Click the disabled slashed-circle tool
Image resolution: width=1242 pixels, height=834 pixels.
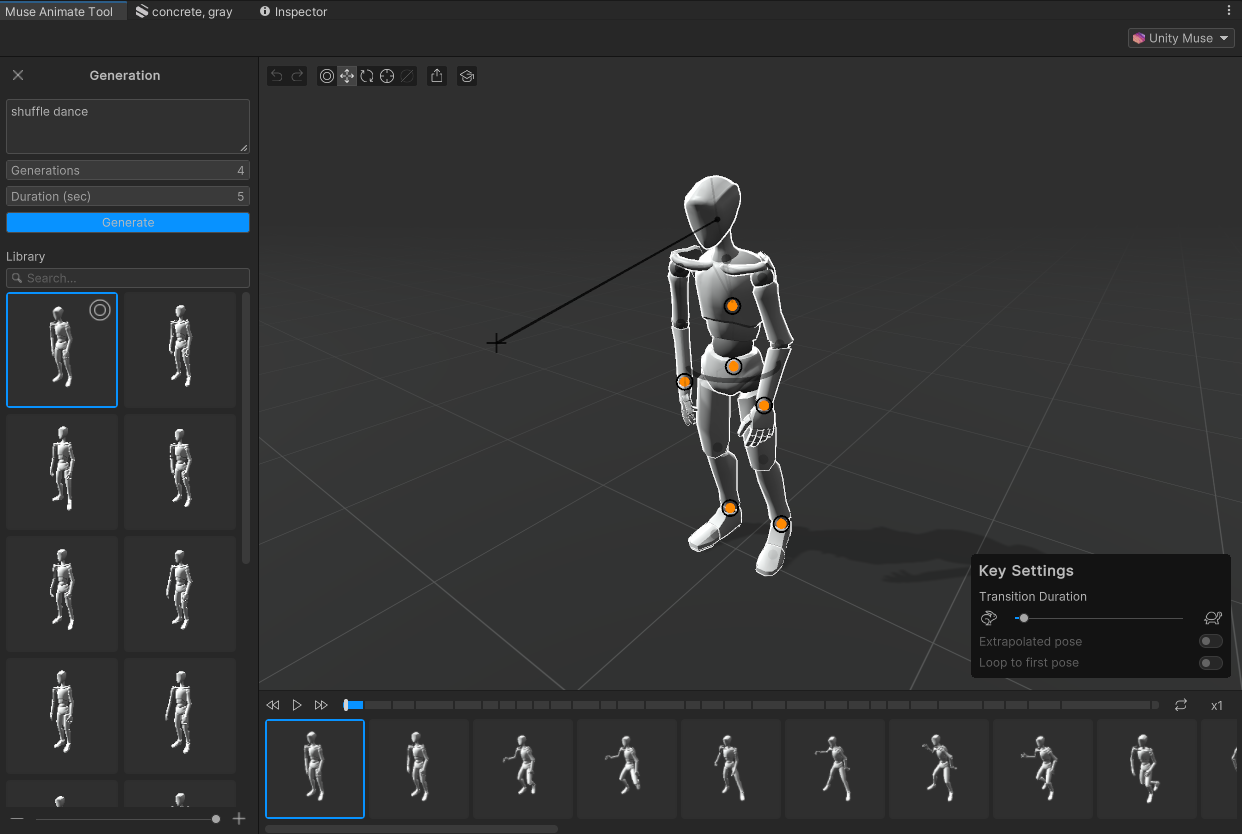[x=407, y=76]
